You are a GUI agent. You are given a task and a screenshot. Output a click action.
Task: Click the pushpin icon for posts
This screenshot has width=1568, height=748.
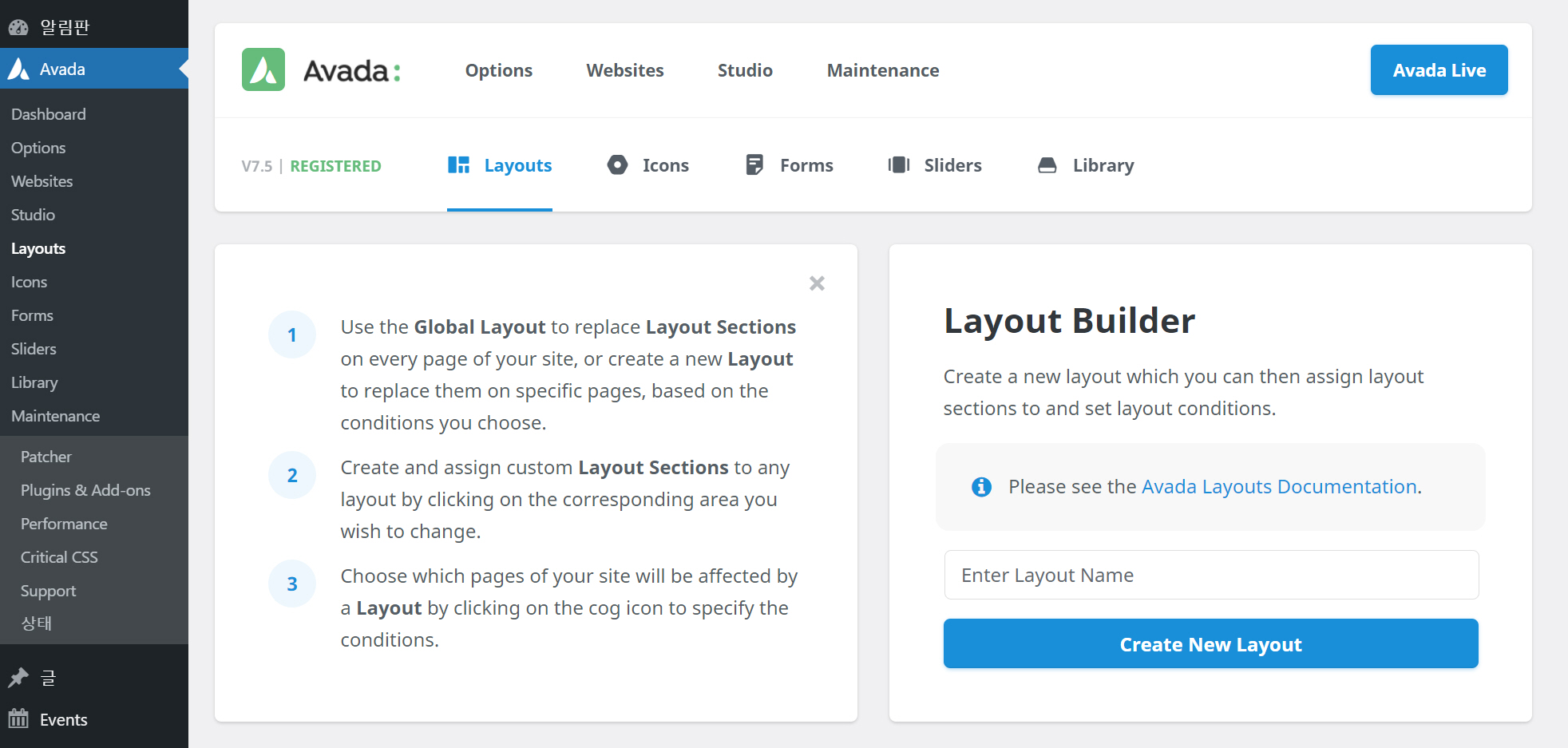pos(18,678)
